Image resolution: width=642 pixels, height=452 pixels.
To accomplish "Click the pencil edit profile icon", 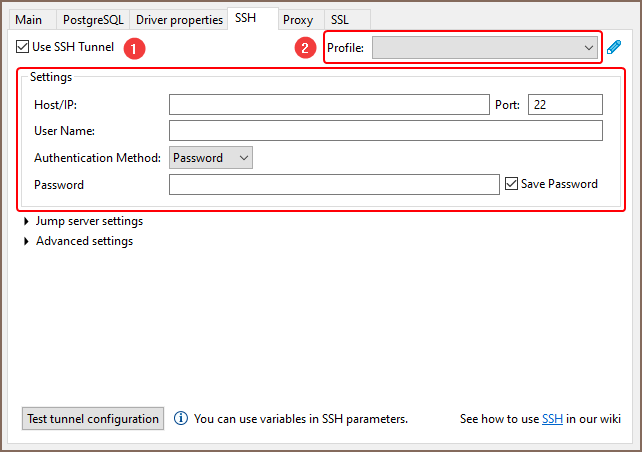I will [614, 47].
